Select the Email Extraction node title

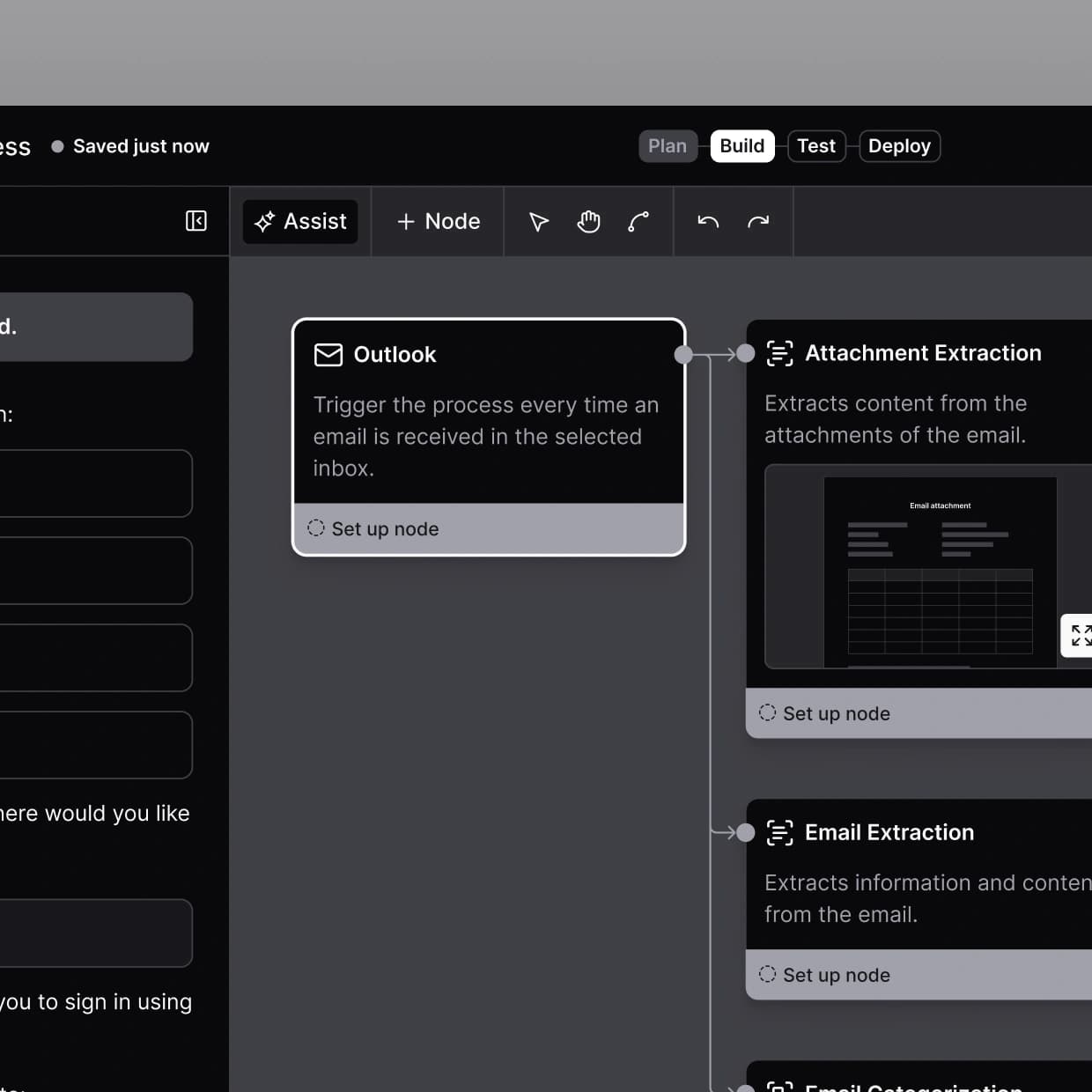tap(889, 832)
